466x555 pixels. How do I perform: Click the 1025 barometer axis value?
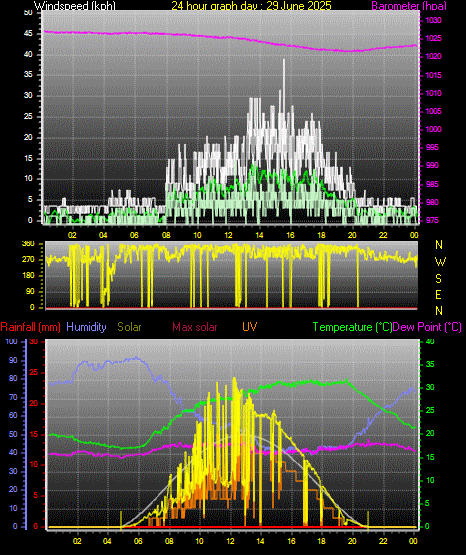(433, 38)
